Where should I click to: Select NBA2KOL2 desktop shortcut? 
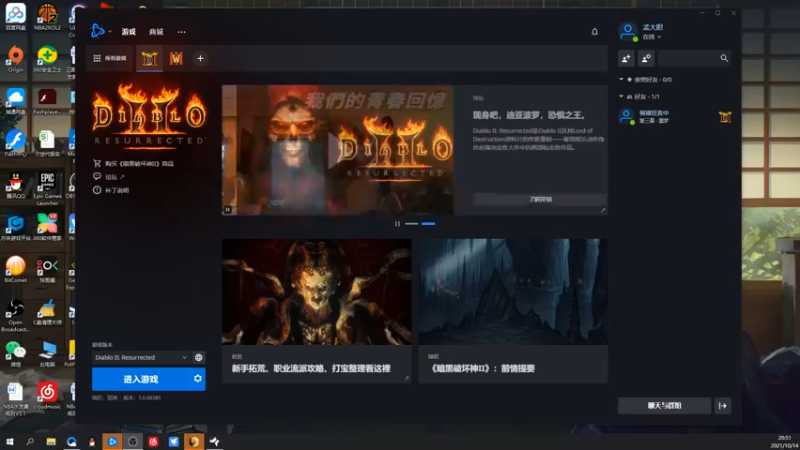coord(47,17)
